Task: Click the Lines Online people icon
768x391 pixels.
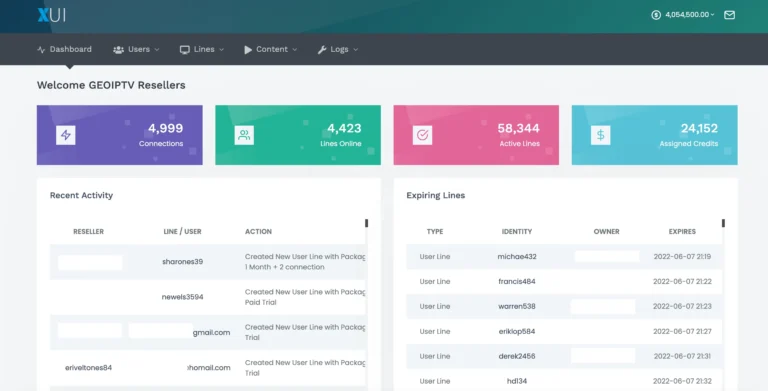Action: coord(244,135)
